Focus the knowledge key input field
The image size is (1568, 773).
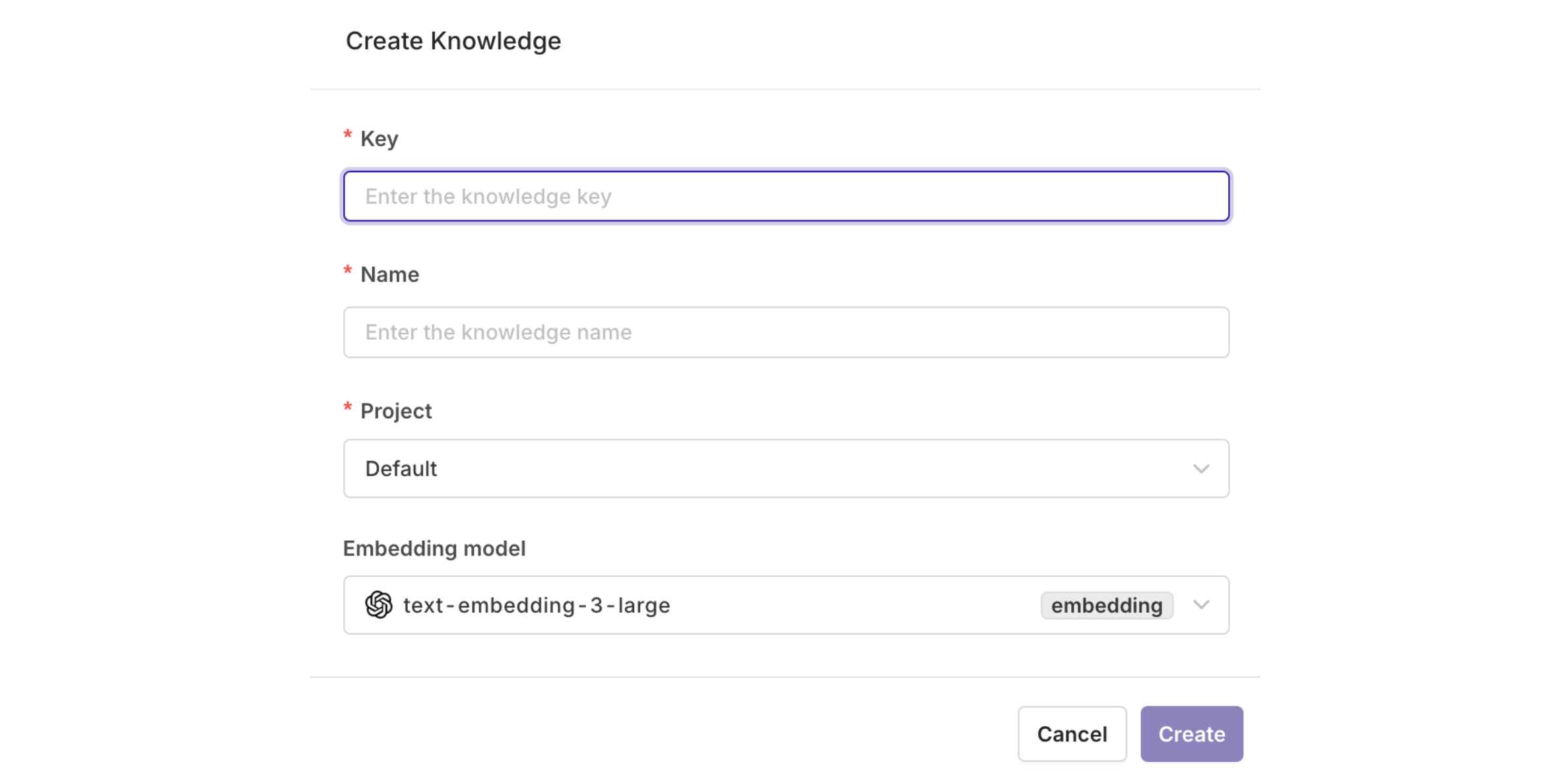(786, 196)
